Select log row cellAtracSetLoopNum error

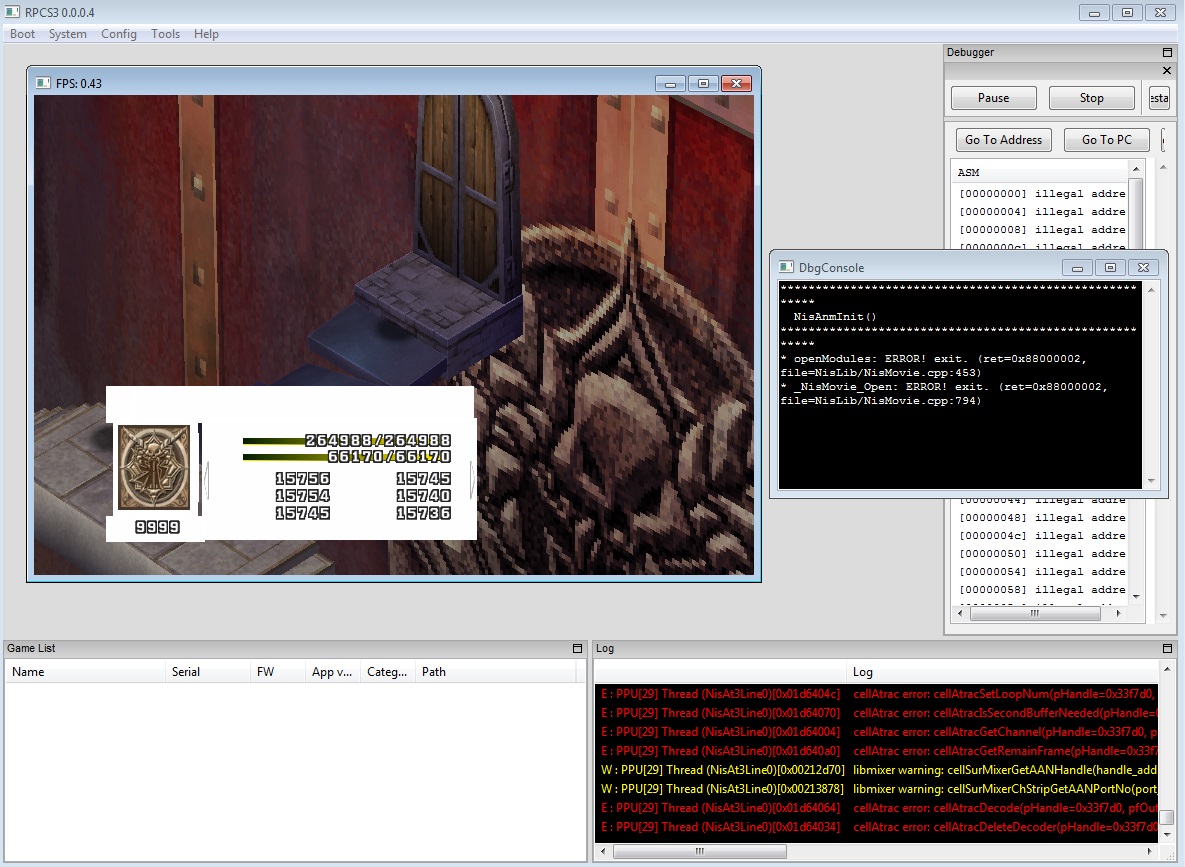(877, 694)
